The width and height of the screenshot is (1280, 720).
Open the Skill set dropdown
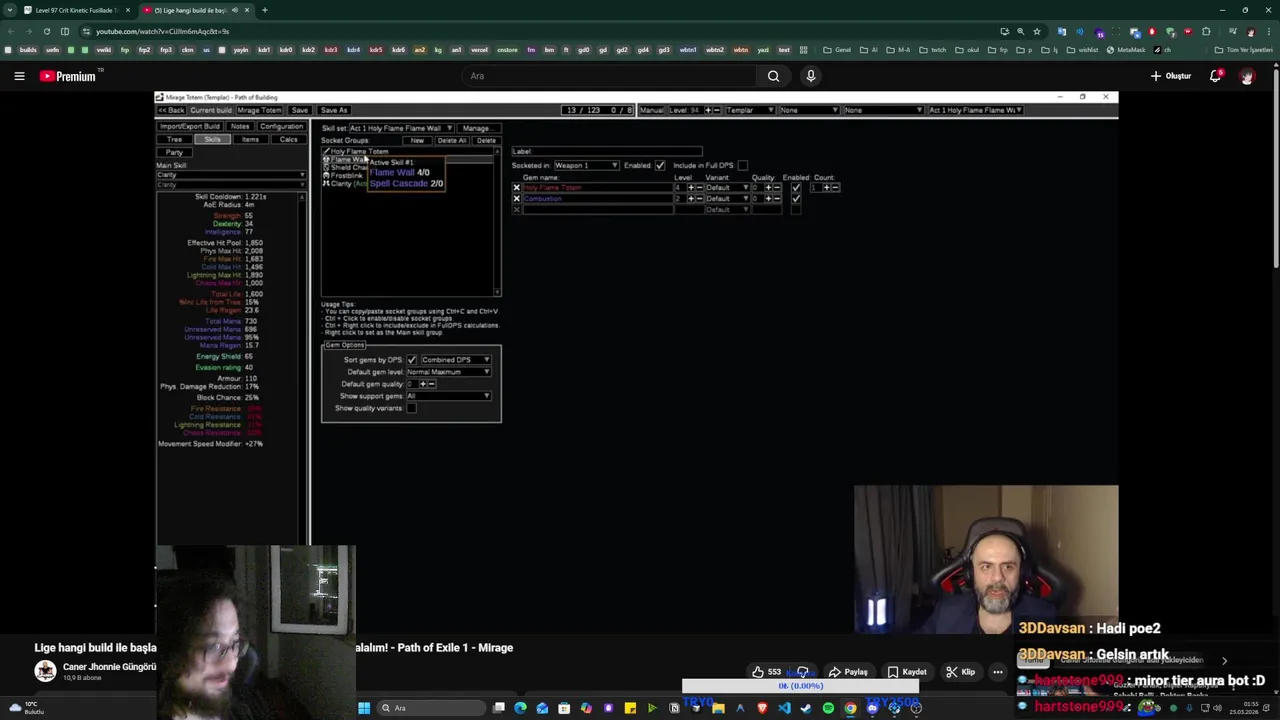pyautogui.click(x=401, y=128)
